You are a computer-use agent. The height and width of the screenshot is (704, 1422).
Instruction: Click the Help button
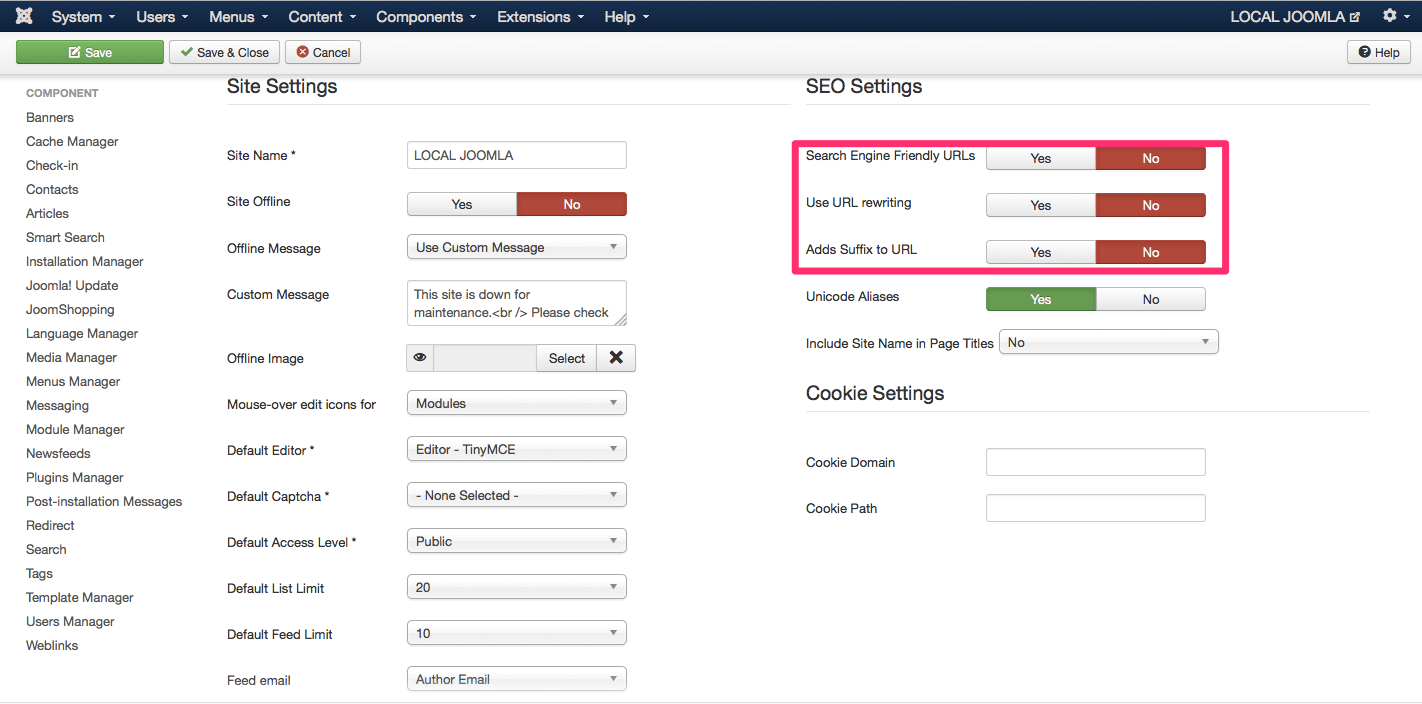click(1378, 52)
